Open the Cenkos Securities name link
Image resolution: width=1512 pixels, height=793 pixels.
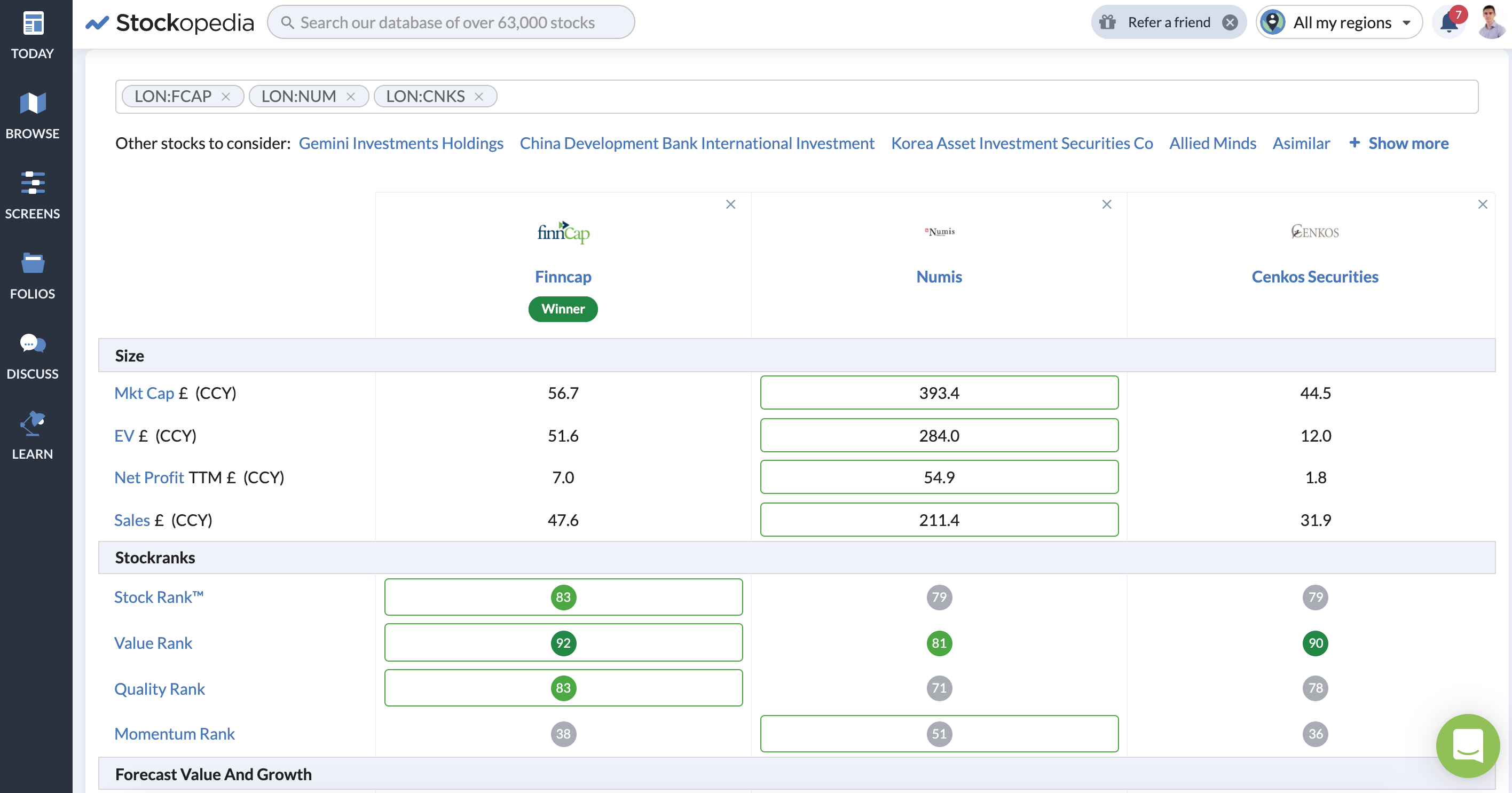pos(1315,277)
